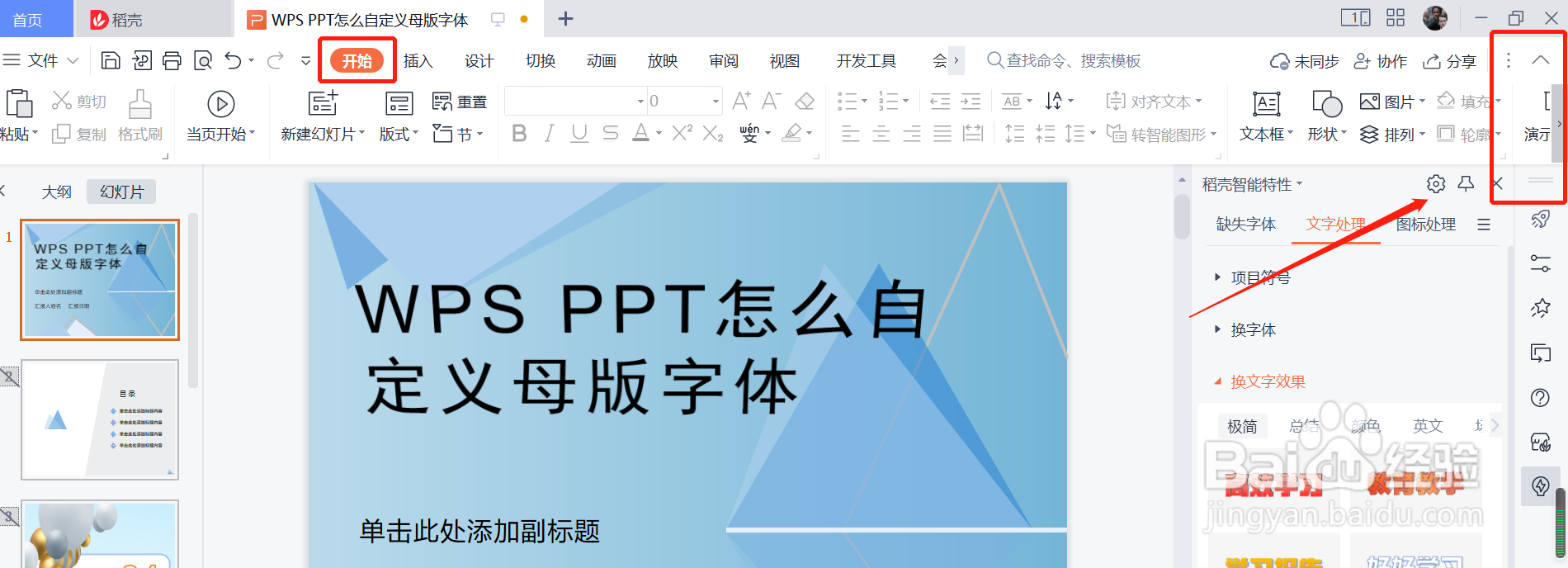Screen dimensions: 1568x568
Task: Click the star icon in right sidebar
Action: (1540, 308)
